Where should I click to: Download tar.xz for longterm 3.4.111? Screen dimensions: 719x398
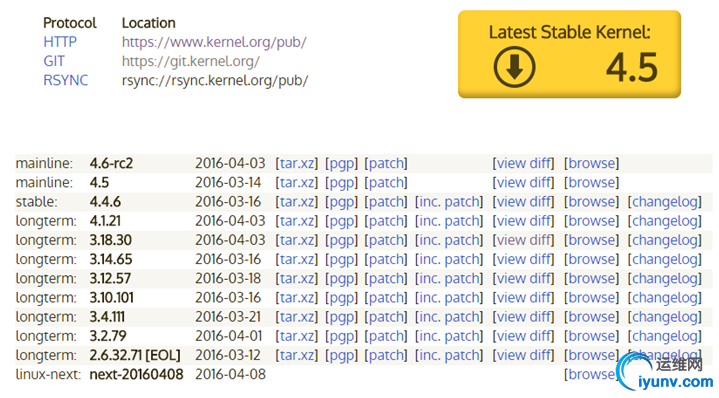[297, 317]
